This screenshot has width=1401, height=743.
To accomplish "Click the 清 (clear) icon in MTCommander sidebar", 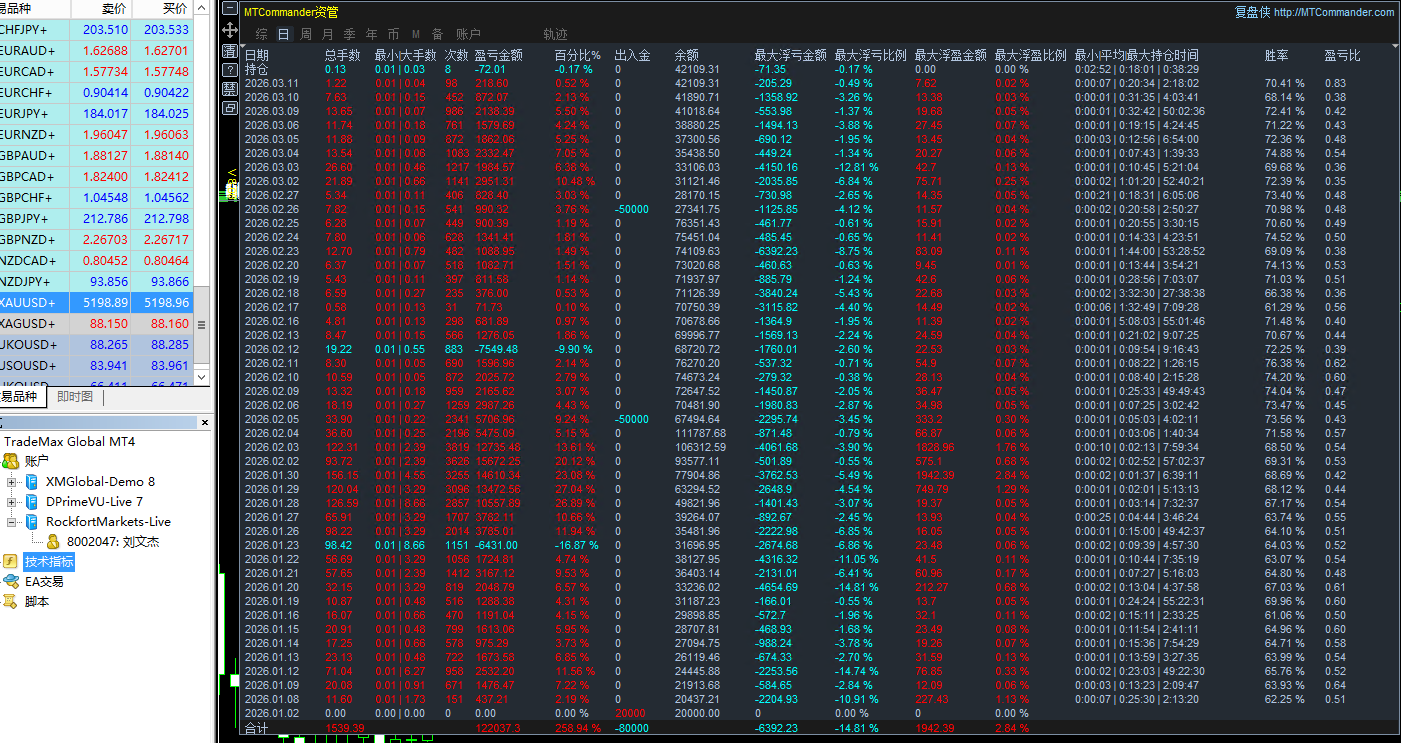I will 230,50.
